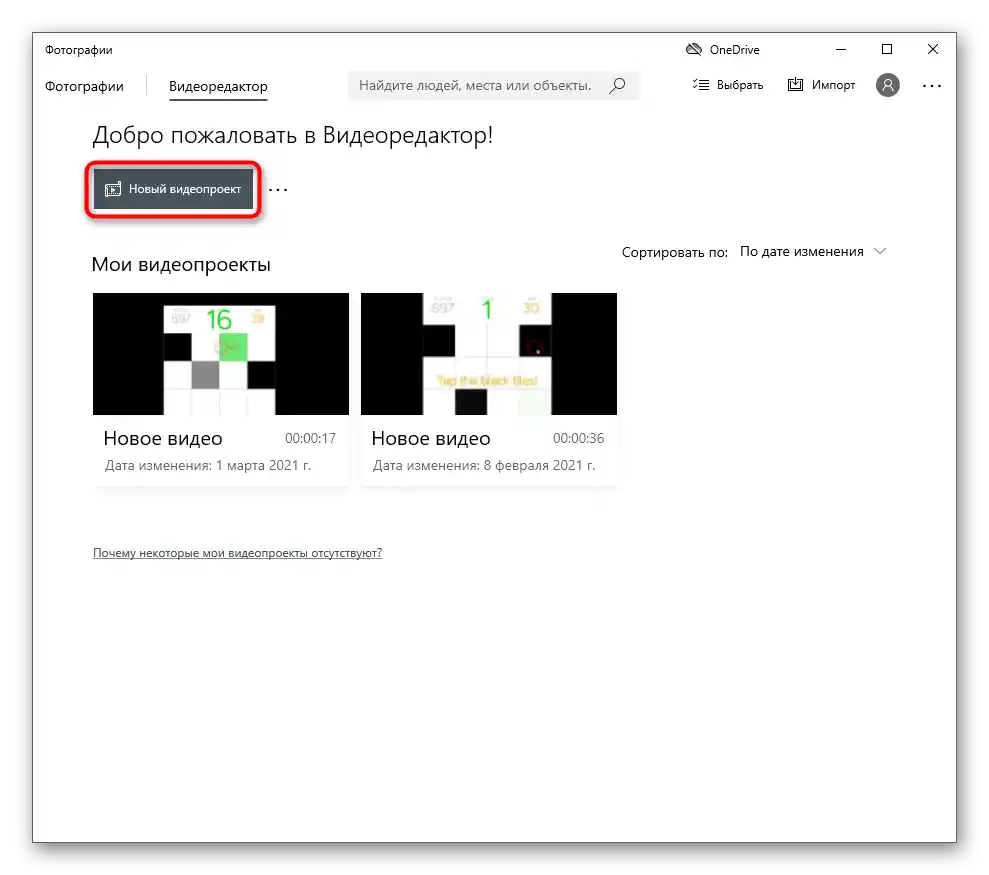Click the Импорт button
This screenshot has width=989, height=875.
[821, 85]
